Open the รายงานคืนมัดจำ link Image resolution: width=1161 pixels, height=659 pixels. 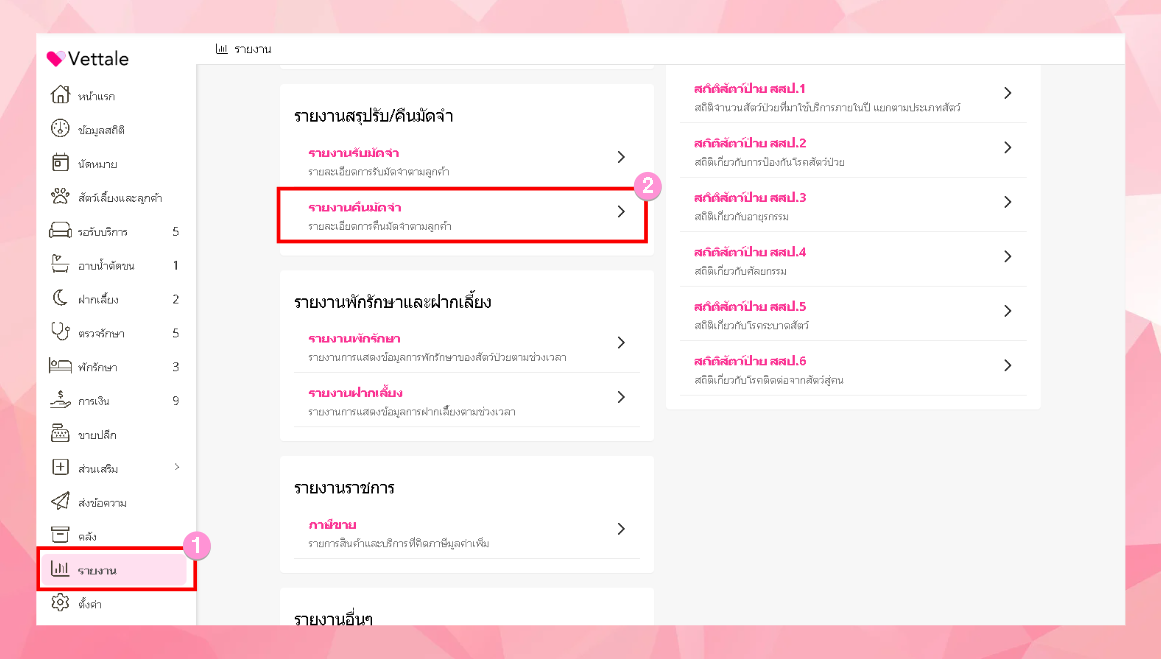[x=355, y=207]
